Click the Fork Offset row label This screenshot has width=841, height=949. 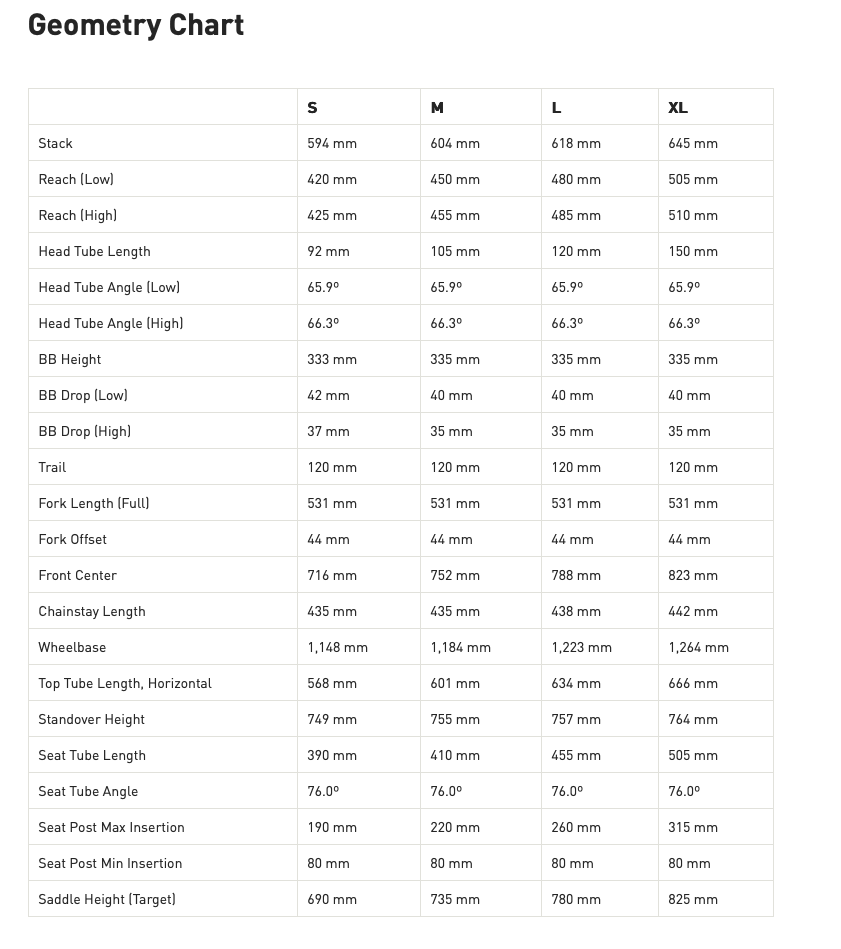point(73,540)
